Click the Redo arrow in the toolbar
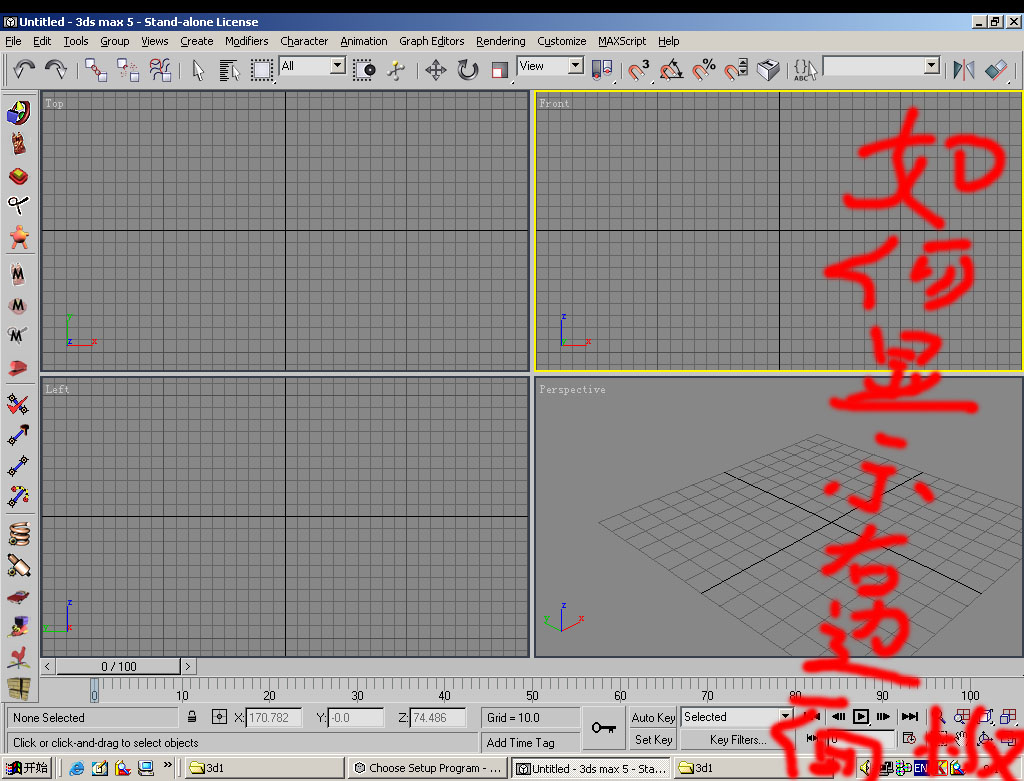Image resolution: width=1024 pixels, height=781 pixels. tap(56, 69)
